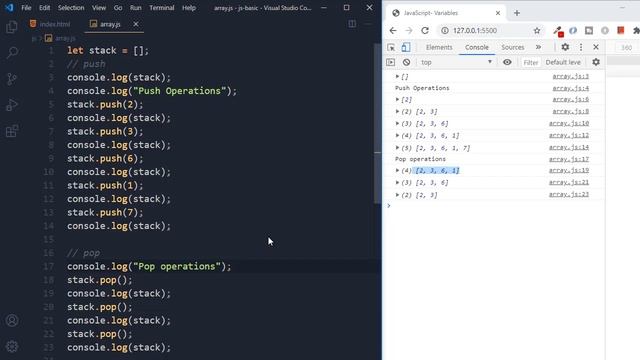Expand the empty array [] log entry
Image resolution: width=640 pixels, height=360 pixels.
pyautogui.click(x=397, y=76)
